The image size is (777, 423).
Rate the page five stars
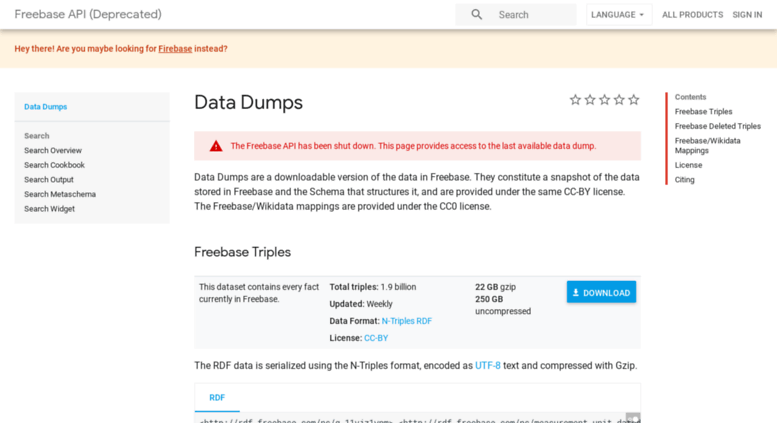coord(633,100)
